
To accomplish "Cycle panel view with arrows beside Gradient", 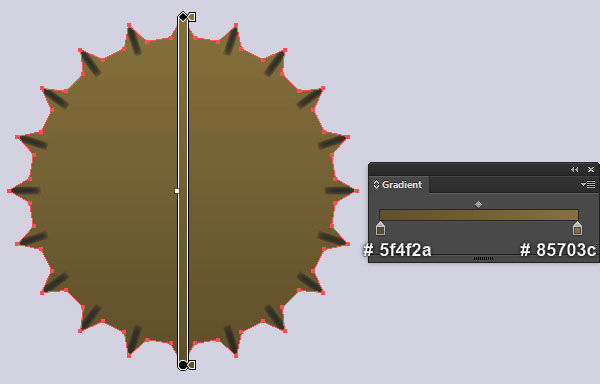I will pos(376,185).
